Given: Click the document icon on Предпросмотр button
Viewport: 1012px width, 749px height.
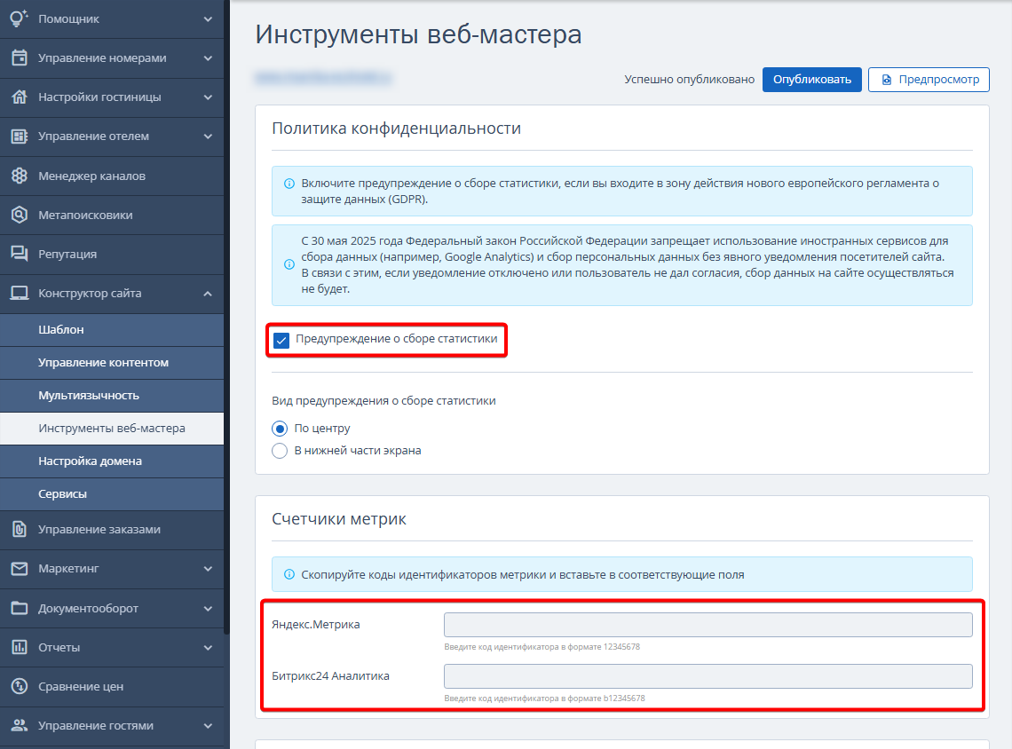Looking at the screenshot, I should pyautogui.click(x=887, y=79).
